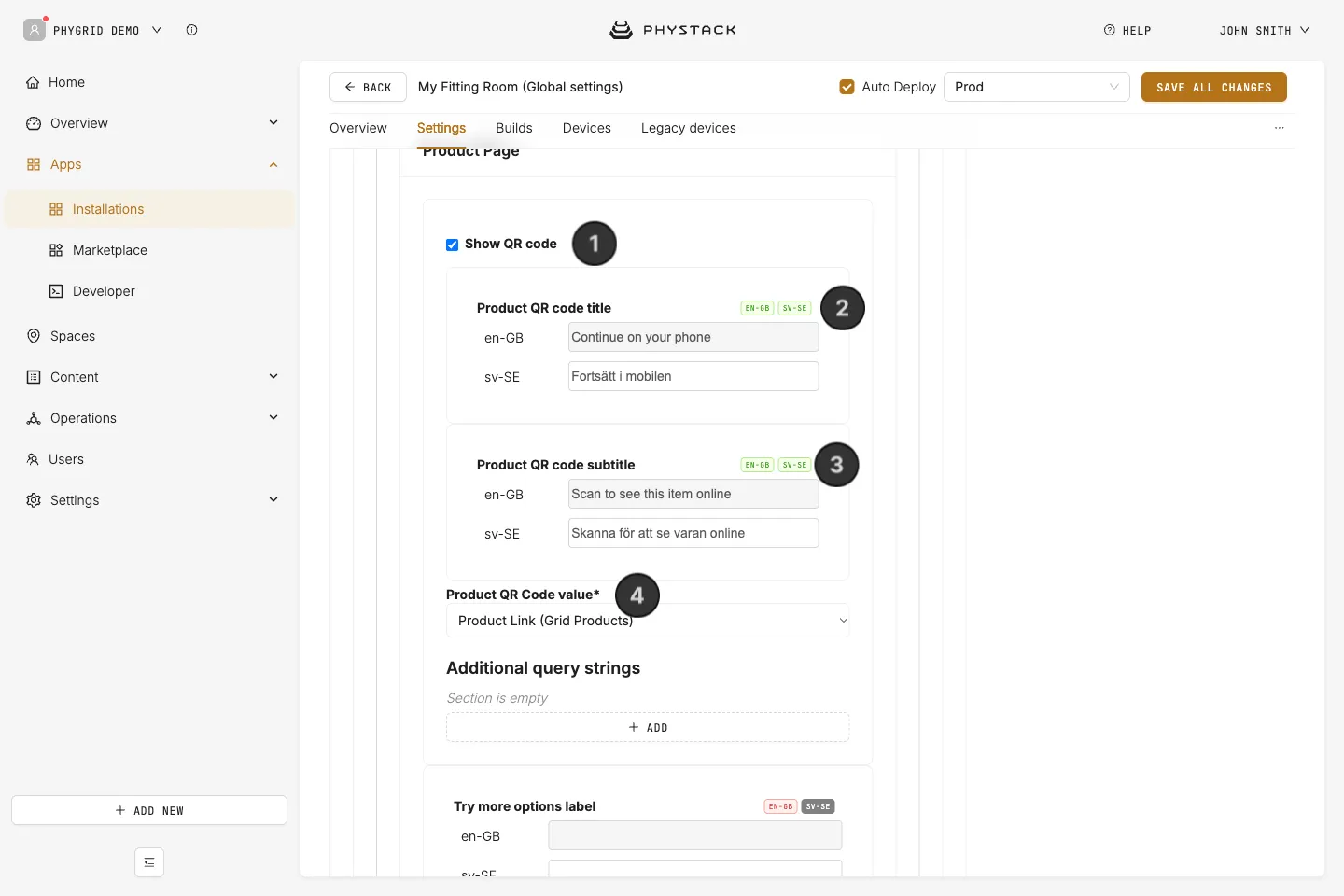This screenshot has height=896, width=1344.
Task: Expand the Content sidebar section
Action: tap(273, 376)
